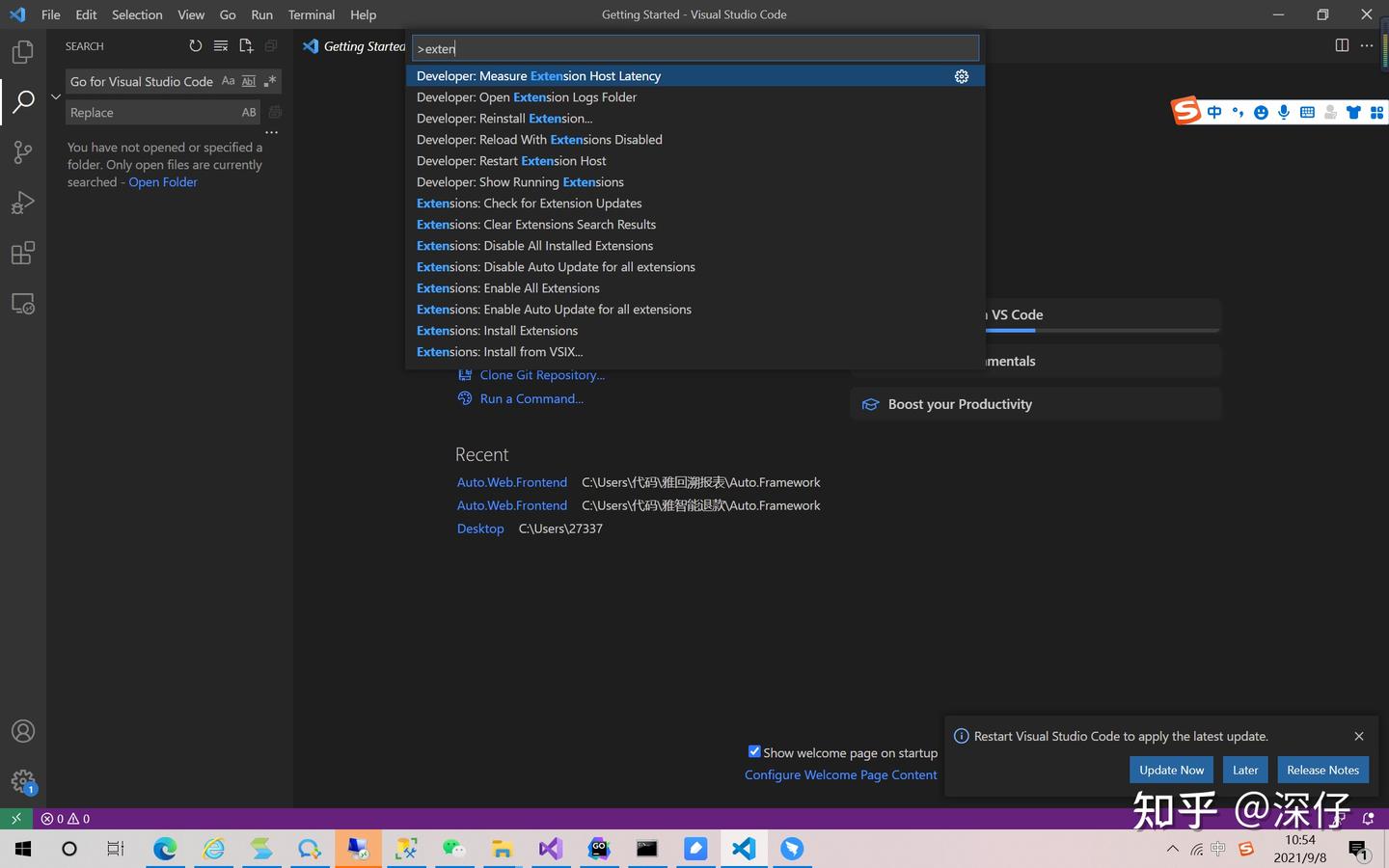Open the Clone Git Repository link
The image size is (1389, 868).
point(542,374)
